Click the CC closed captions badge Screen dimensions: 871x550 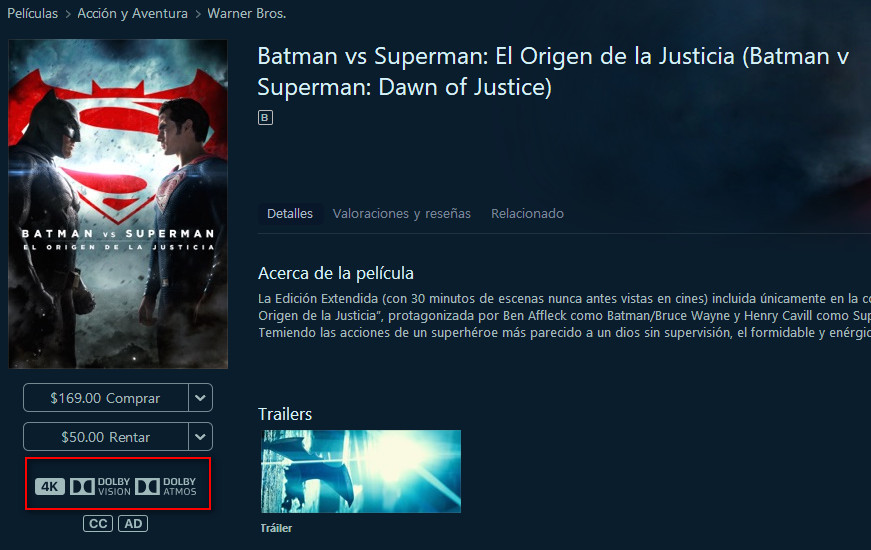click(98, 524)
